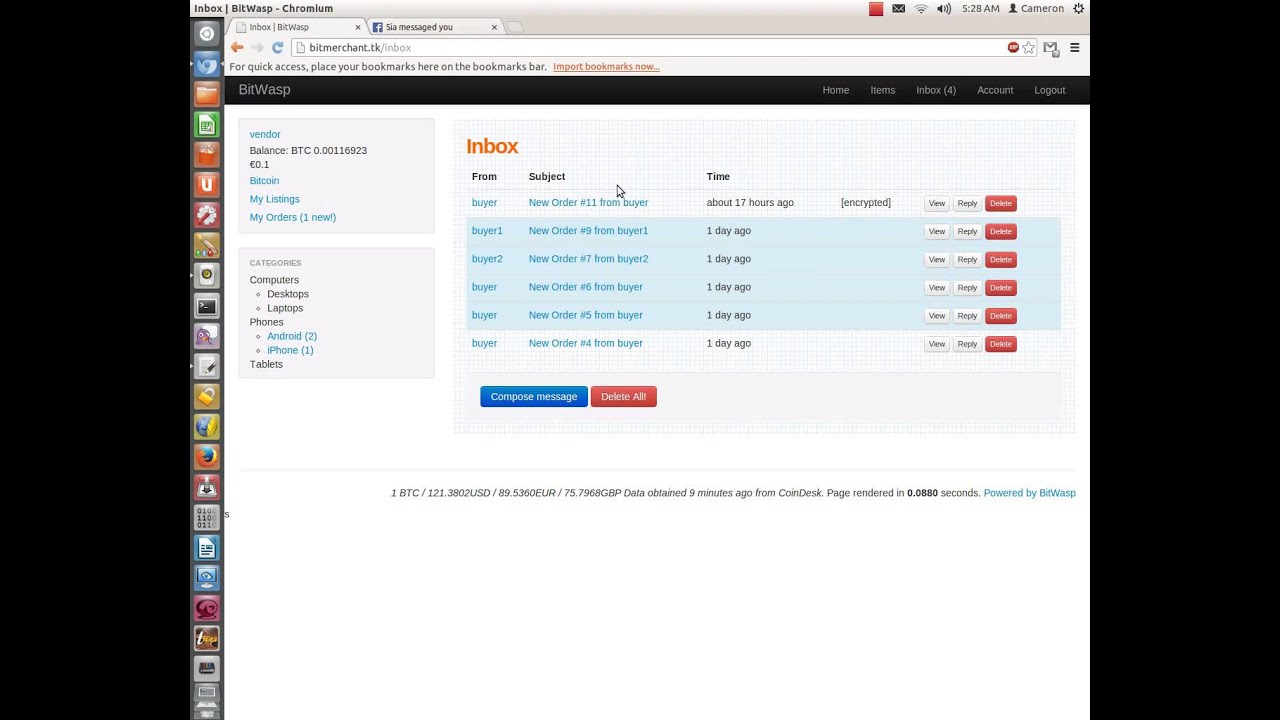Click the BitWasp brand logo link

point(264,90)
